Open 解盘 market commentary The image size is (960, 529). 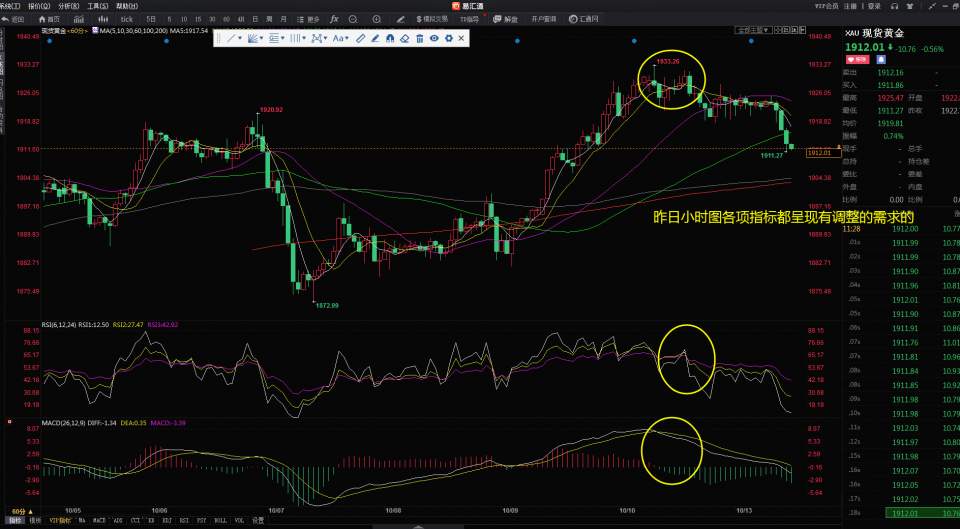pyautogui.click(x=506, y=20)
